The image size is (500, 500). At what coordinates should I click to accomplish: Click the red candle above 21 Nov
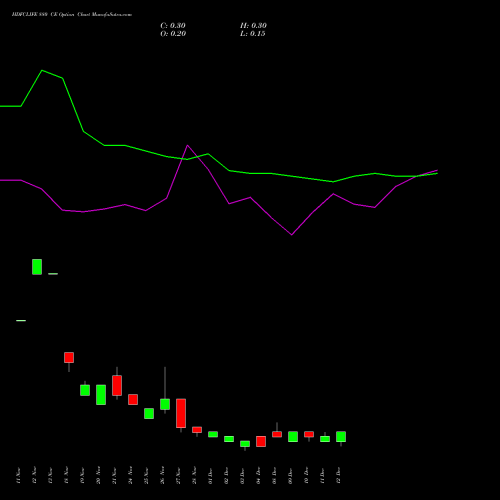[x=117, y=385]
